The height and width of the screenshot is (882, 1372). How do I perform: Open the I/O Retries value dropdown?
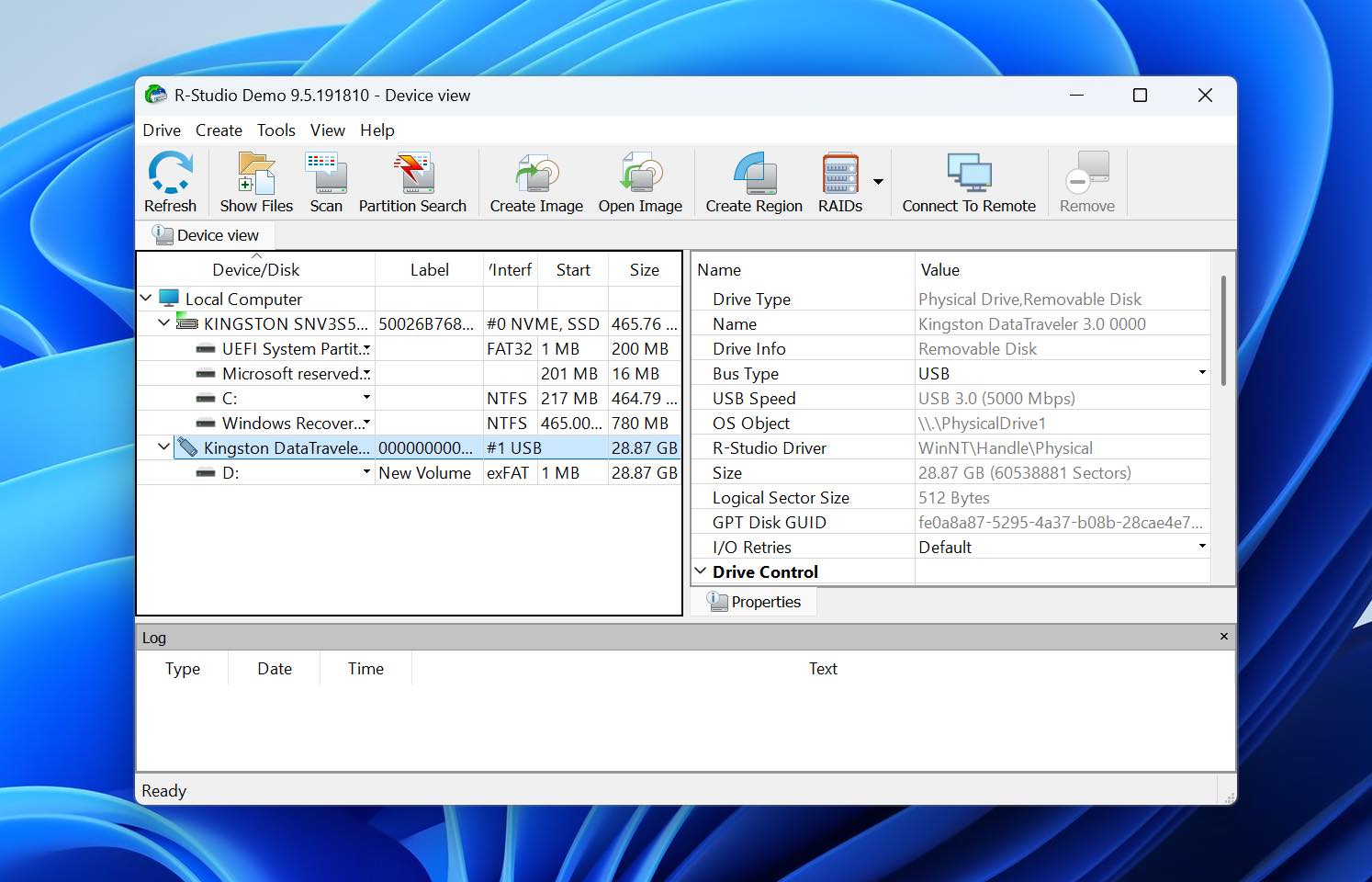pos(1202,547)
